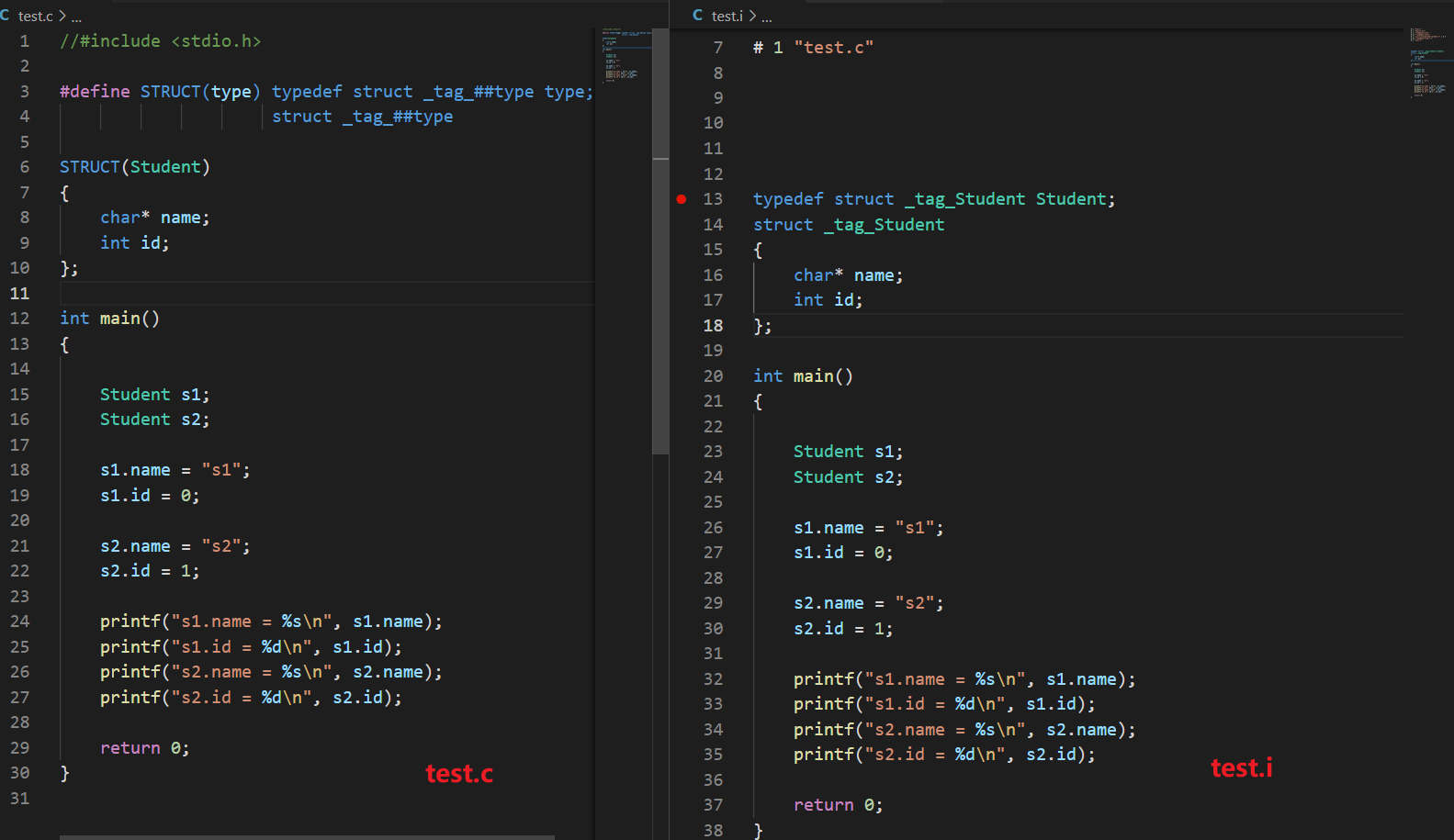Screen dimensions: 1454x840
Task: Click 'char* name;' in the test.c editor
Action: click(155, 218)
